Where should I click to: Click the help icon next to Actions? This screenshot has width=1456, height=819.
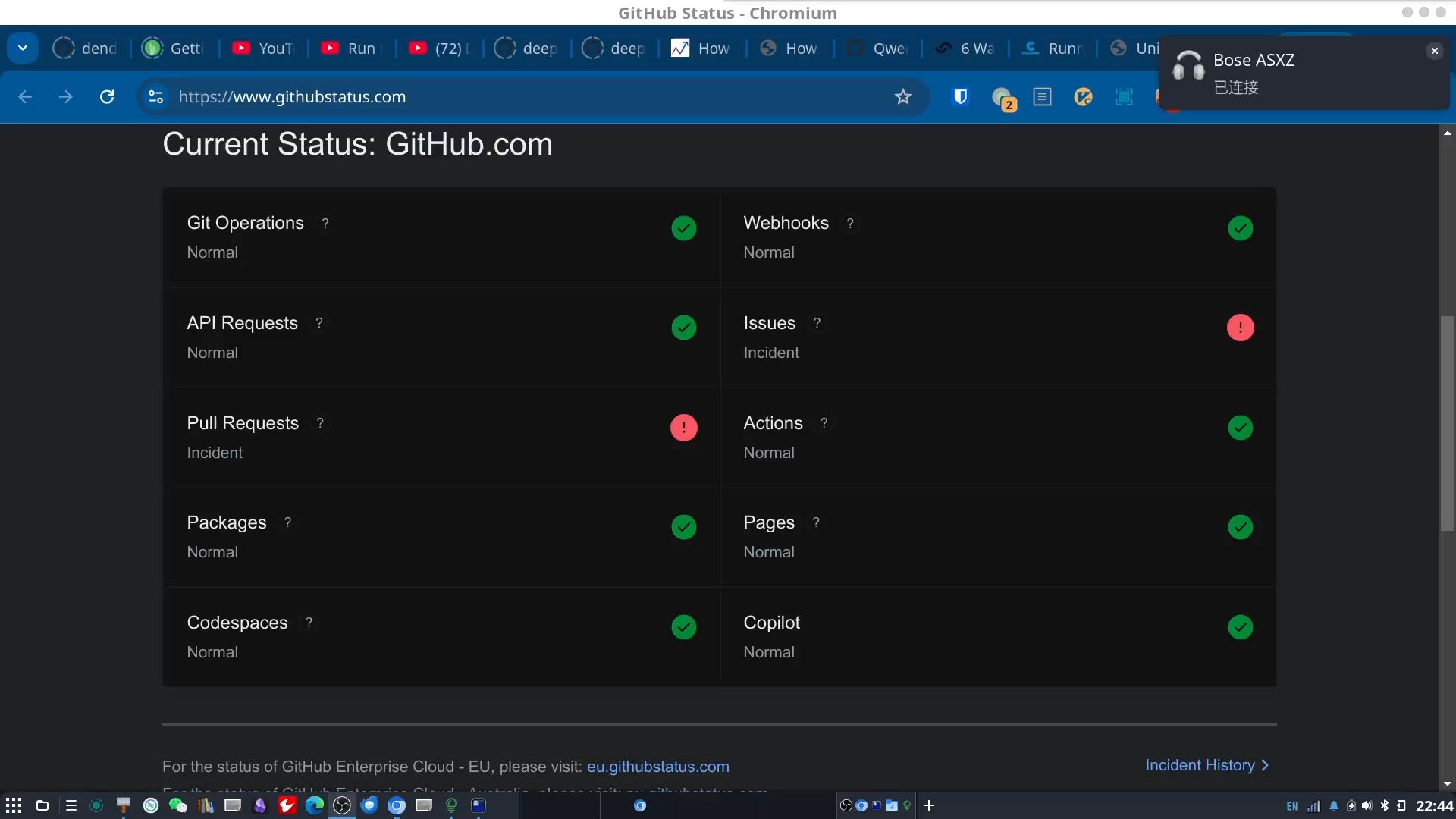tap(824, 423)
